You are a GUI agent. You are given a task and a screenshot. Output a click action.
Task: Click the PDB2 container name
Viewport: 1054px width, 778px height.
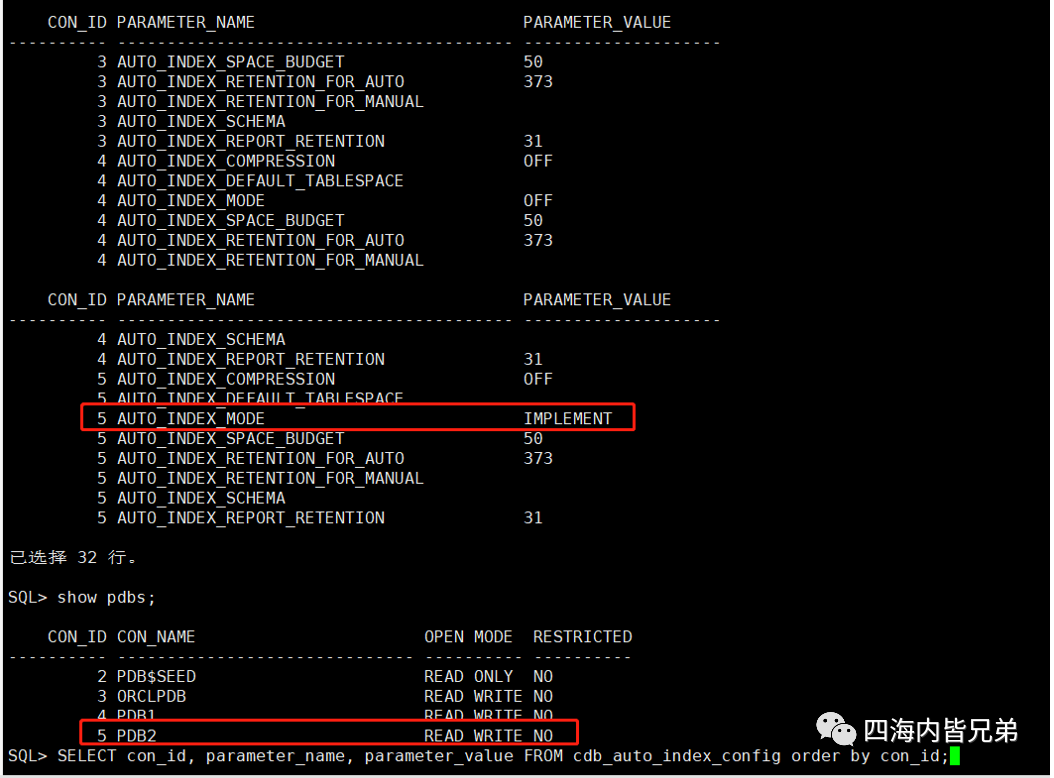pos(136,736)
